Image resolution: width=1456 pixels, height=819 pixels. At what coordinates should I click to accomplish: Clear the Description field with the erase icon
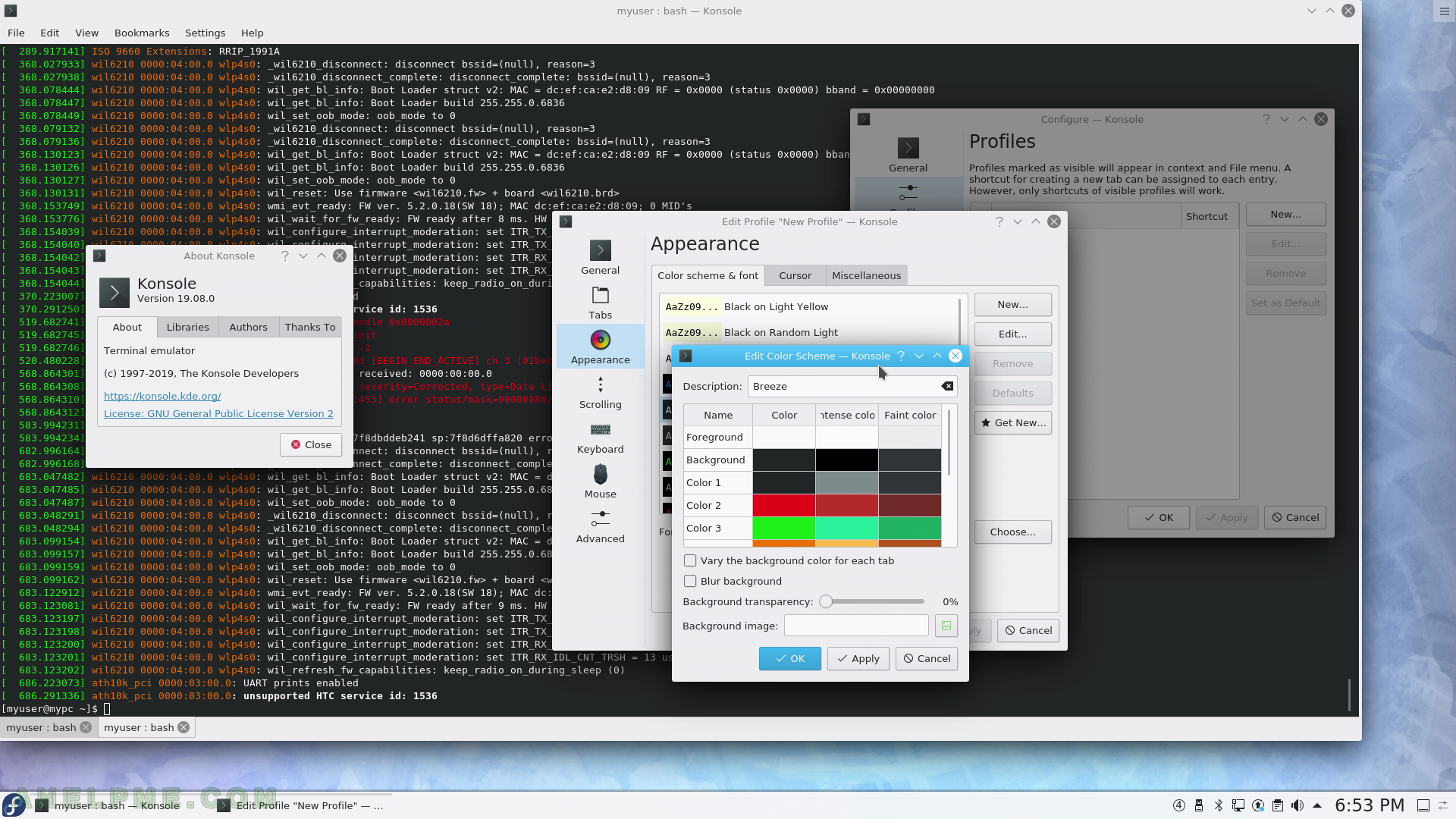tap(947, 387)
